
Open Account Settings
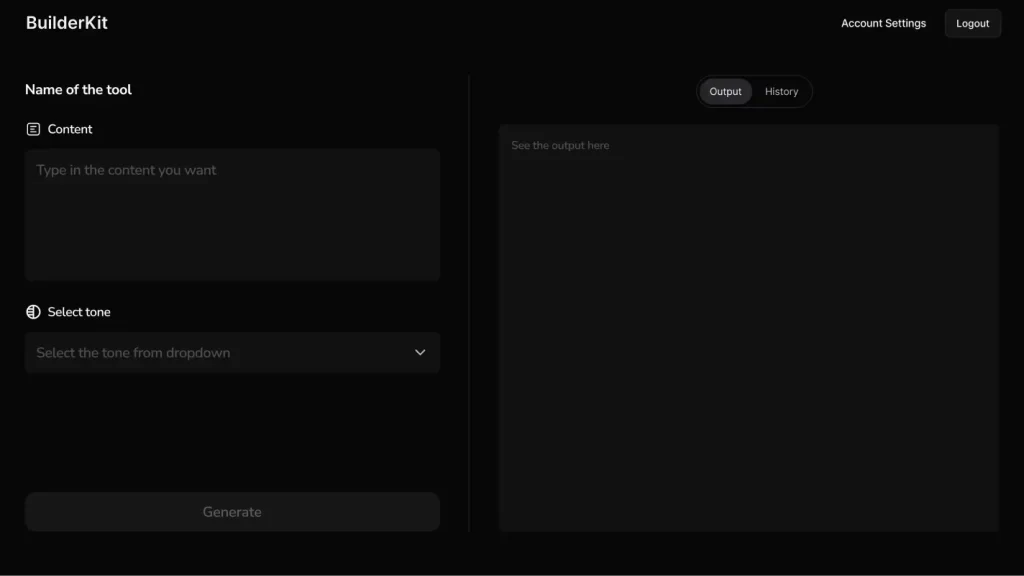[x=883, y=23]
